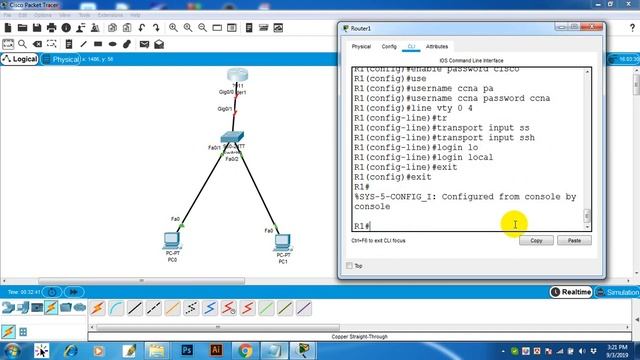The image size is (640, 360).
Task: Save the project with the floppy icon
Action: (x=37, y=28)
